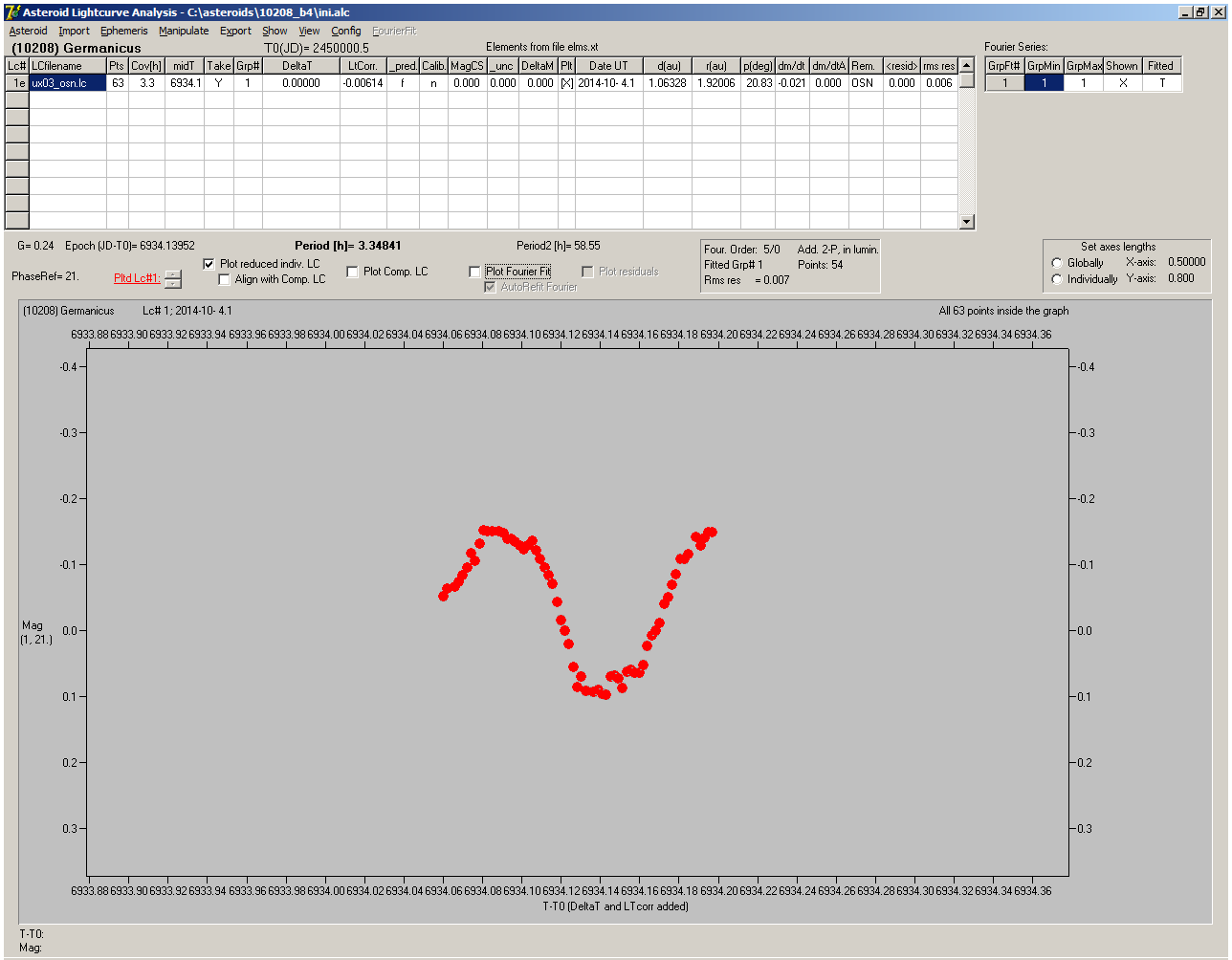Image resolution: width=1232 pixels, height=960 pixels.
Task: Select Individually axes length radio button
Action: click(x=1057, y=279)
